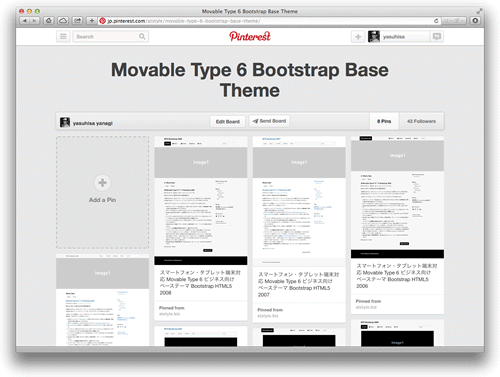500x377 pixels.
Task: Click the board title heading
Action: (250, 80)
